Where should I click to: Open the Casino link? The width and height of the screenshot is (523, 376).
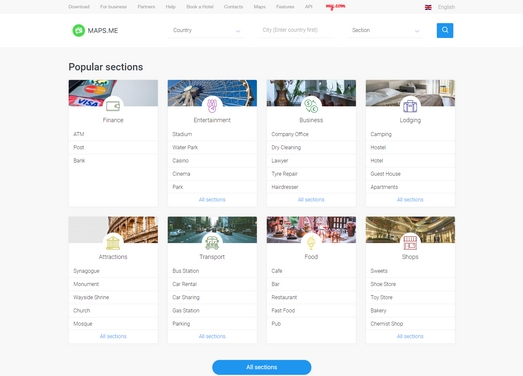(180, 160)
